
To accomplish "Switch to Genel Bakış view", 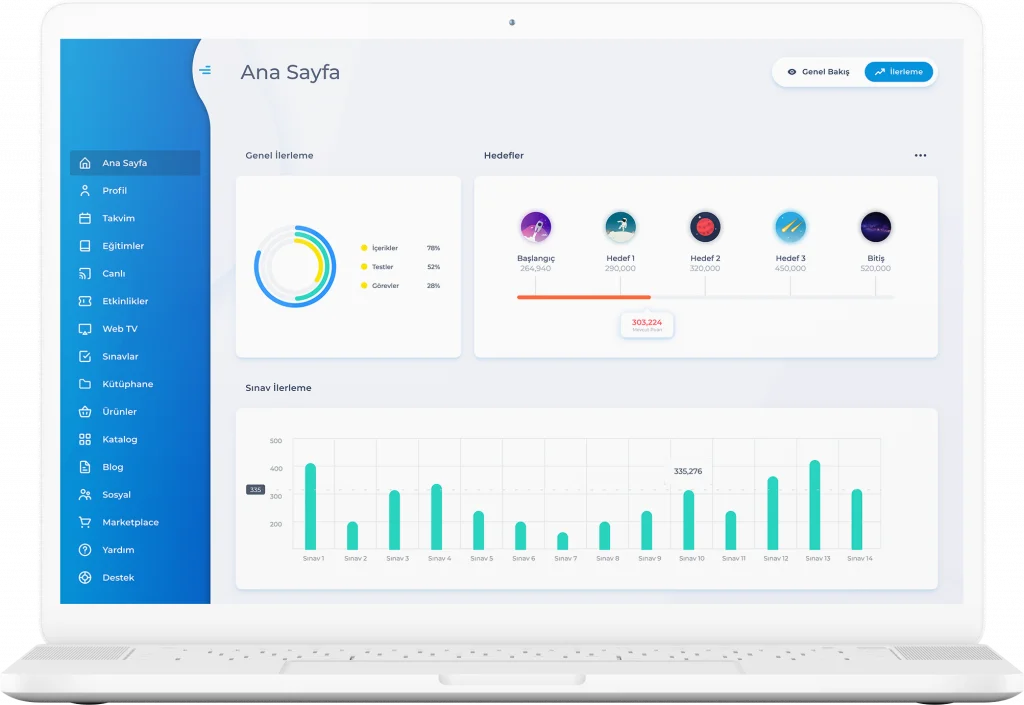I will point(818,72).
